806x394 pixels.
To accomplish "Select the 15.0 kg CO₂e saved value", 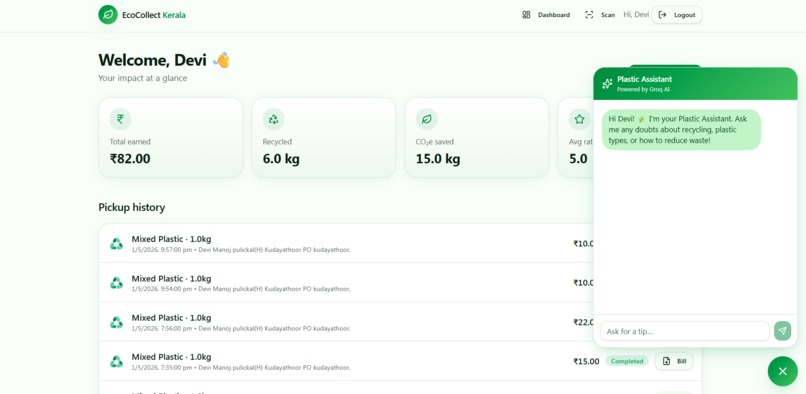I will pos(438,159).
